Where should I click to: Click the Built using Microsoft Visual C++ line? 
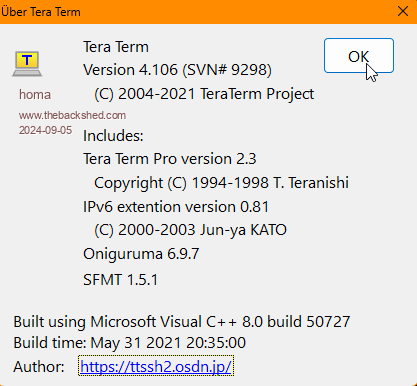(x=182, y=322)
